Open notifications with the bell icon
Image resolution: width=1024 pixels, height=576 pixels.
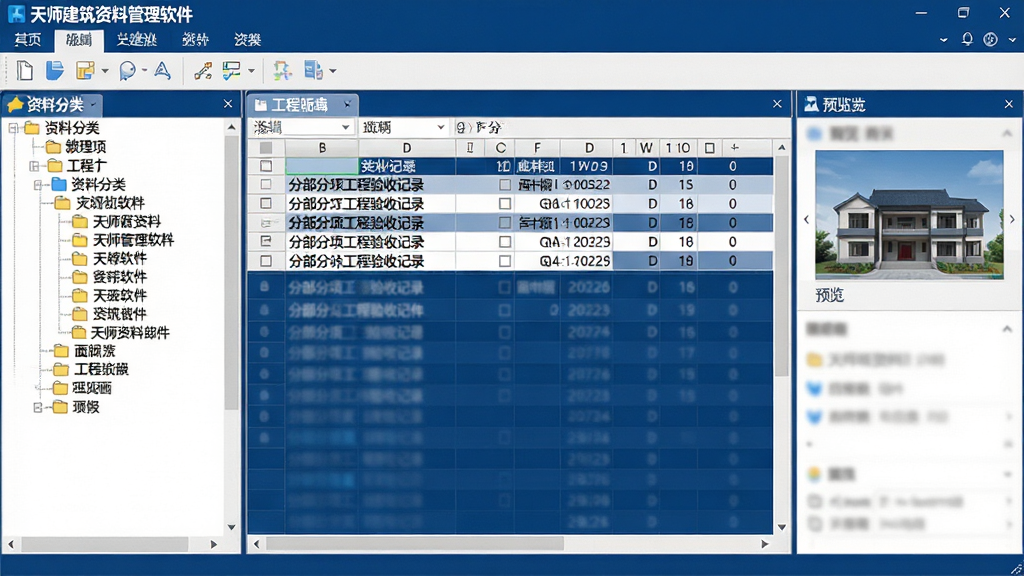click(967, 39)
